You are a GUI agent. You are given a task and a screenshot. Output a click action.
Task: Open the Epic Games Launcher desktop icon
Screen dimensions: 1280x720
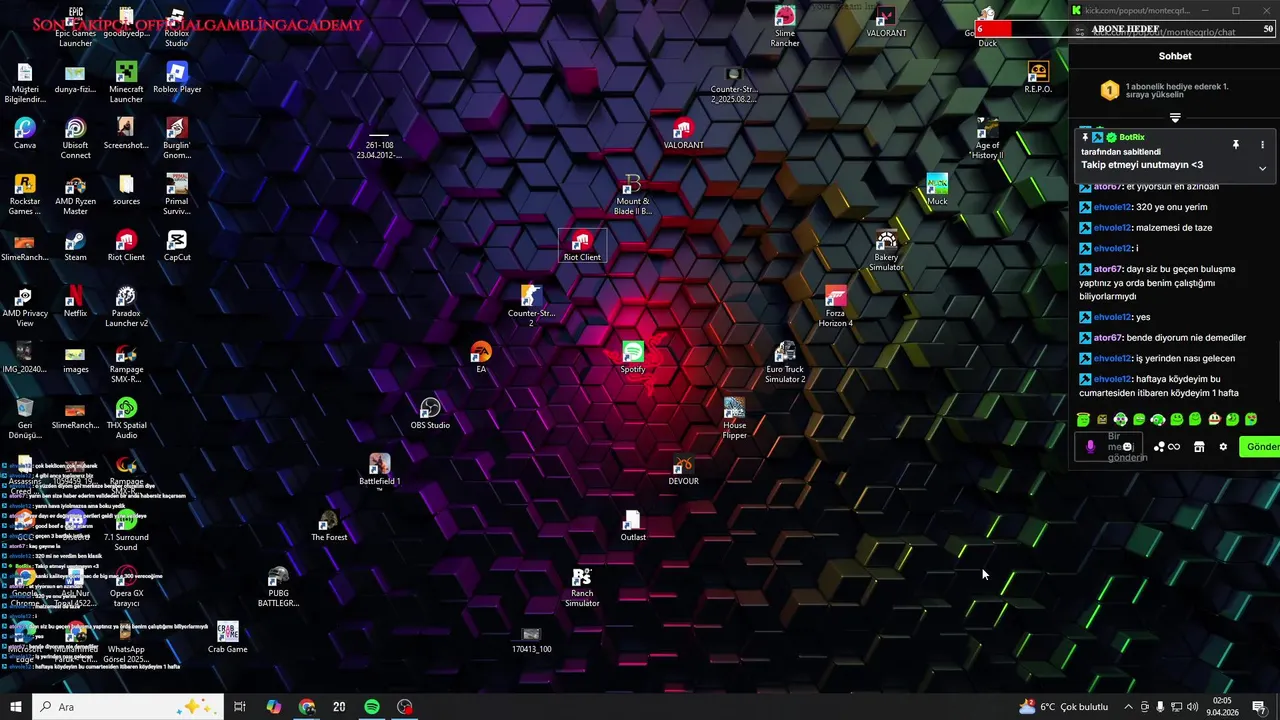coord(75,27)
